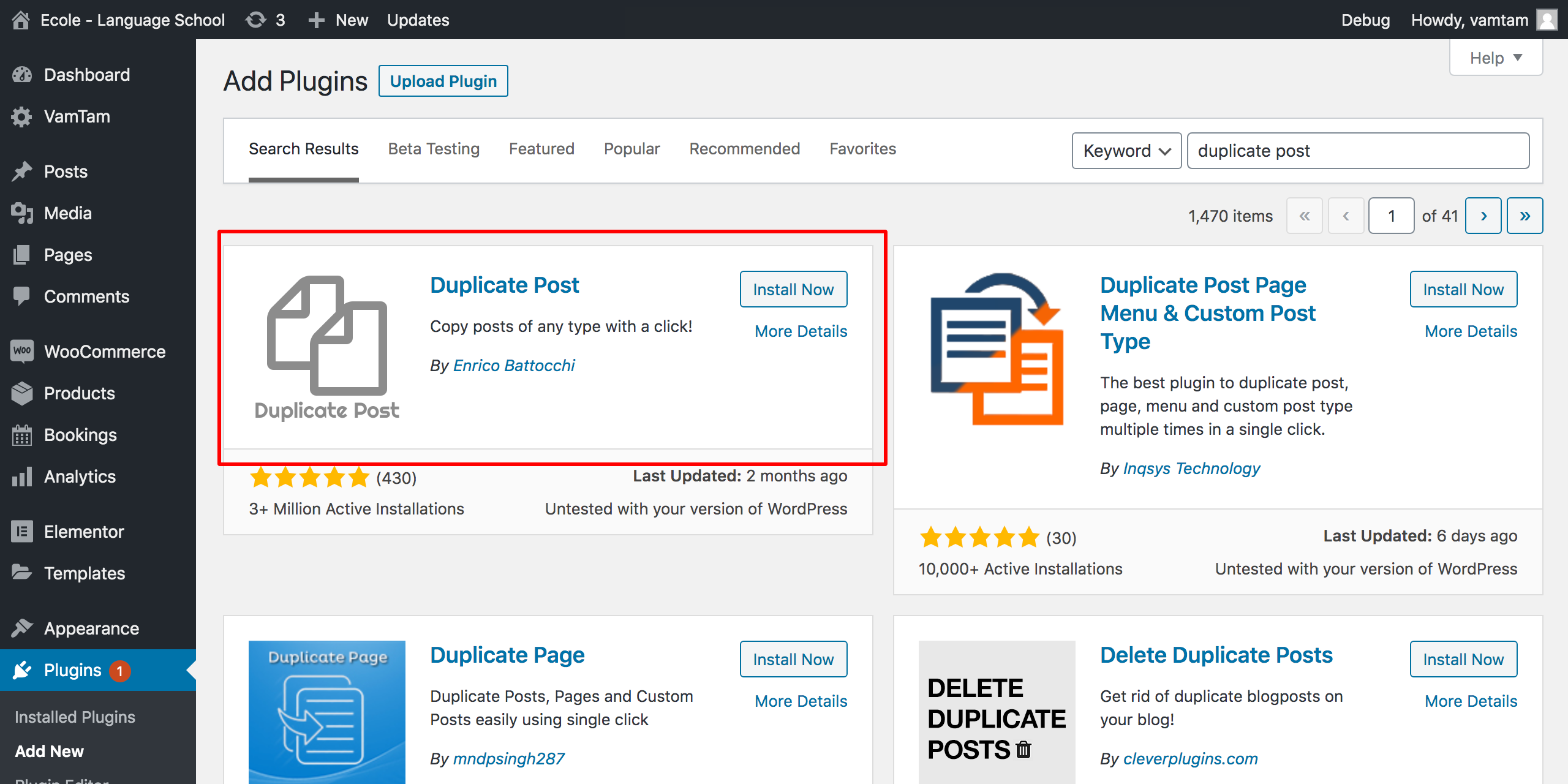Click the Media icon in sidebar
The height and width of the screenshot is (784, 1568).
(x=22, y=213)
